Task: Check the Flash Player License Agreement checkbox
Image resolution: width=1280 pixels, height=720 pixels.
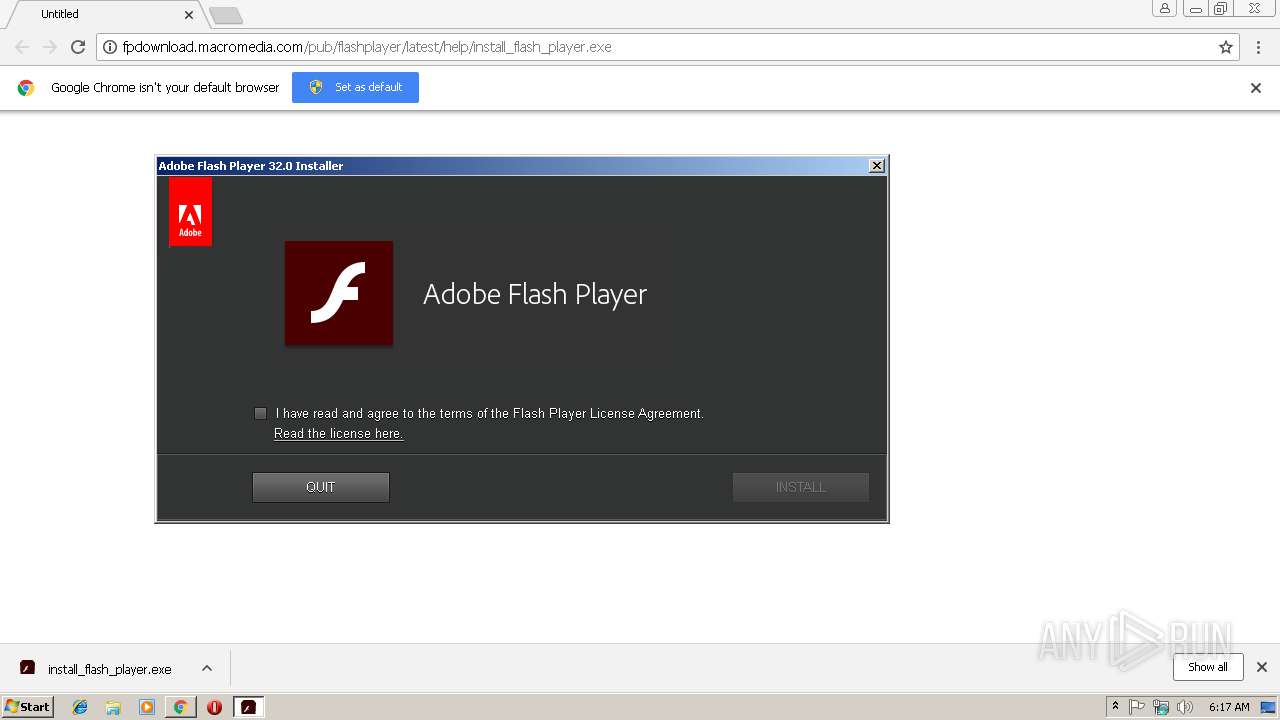Action: coord(261,413)
